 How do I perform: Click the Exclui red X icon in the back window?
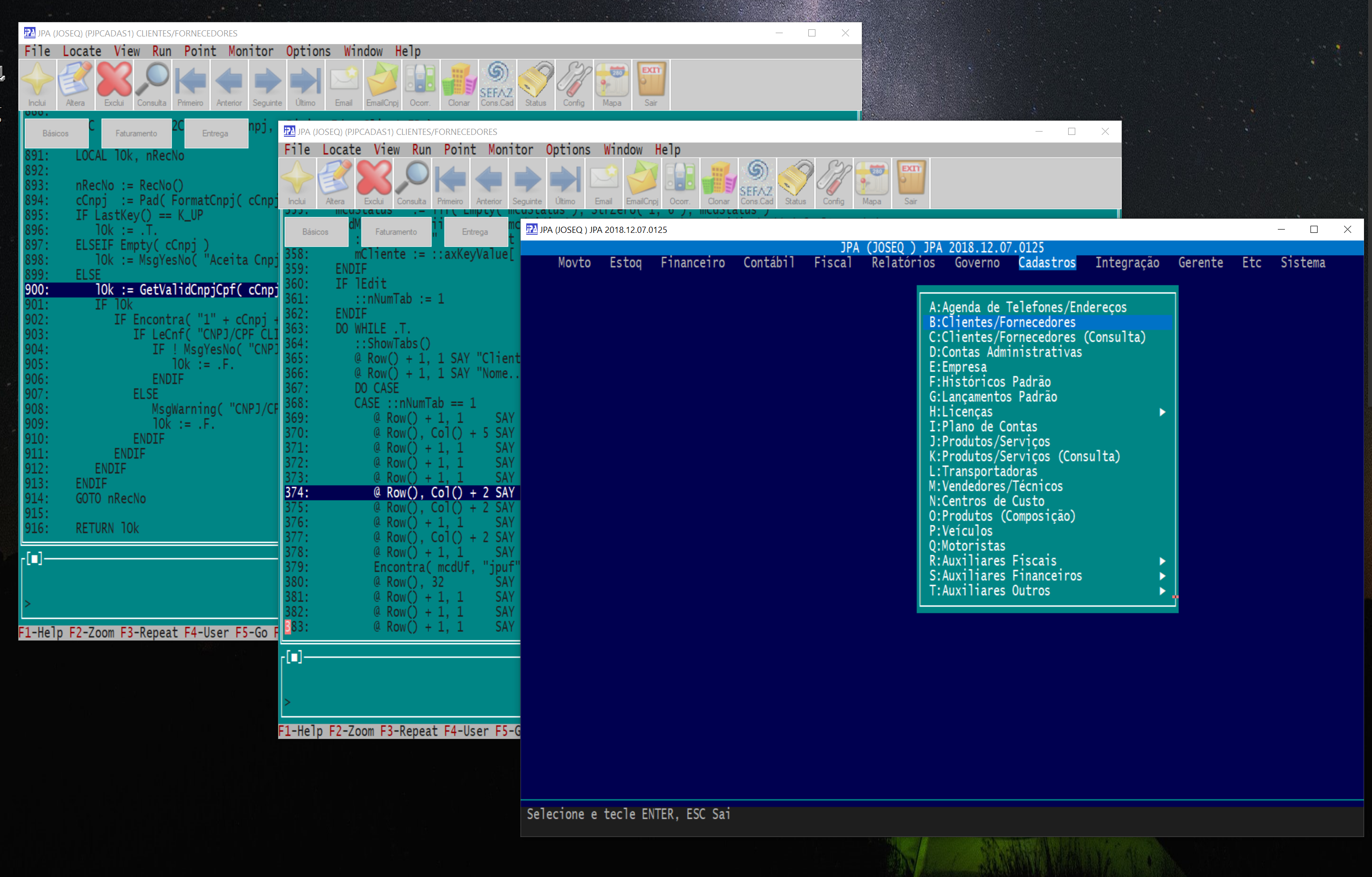[x=114, y=84]
